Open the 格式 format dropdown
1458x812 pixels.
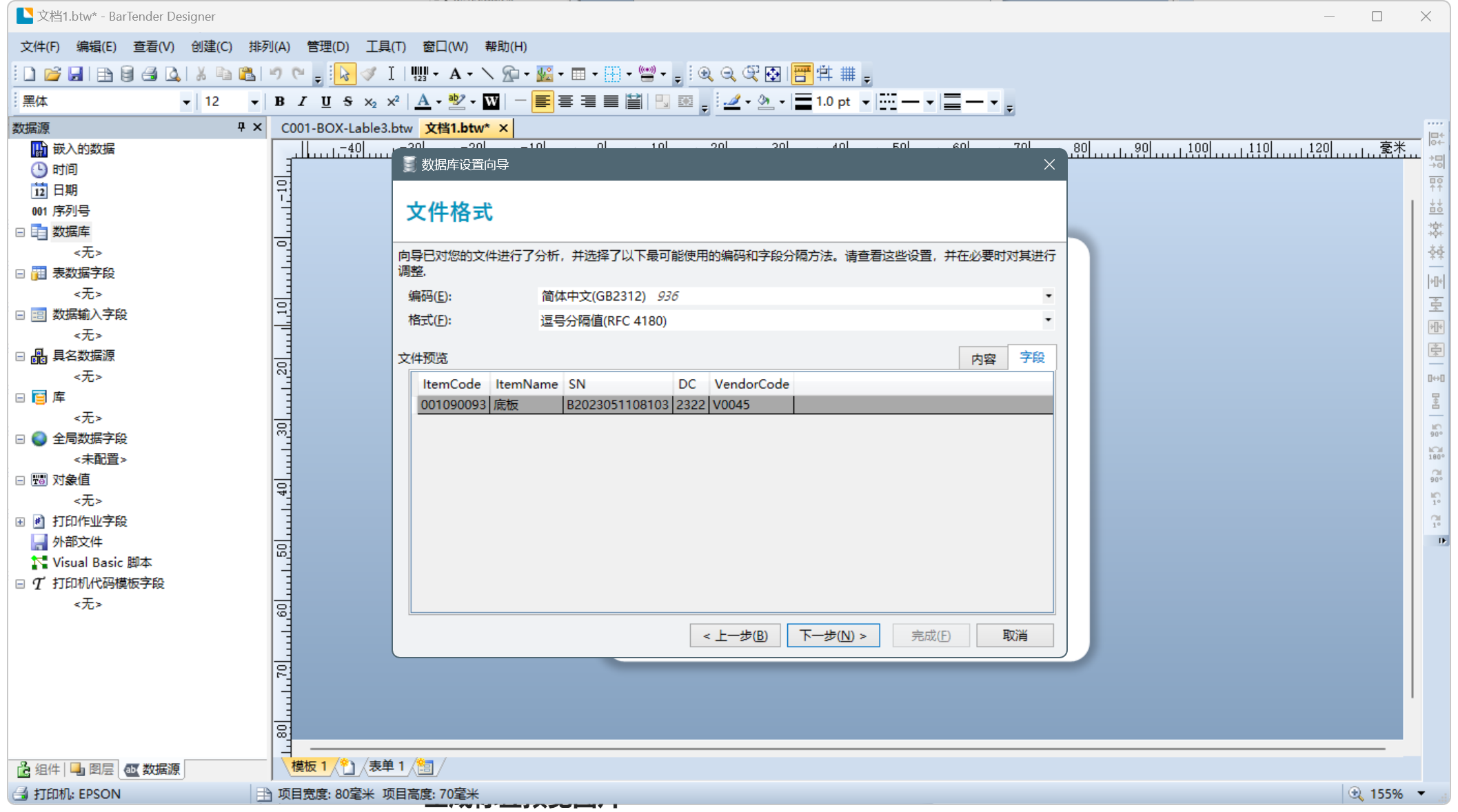tap(1048, 321)
